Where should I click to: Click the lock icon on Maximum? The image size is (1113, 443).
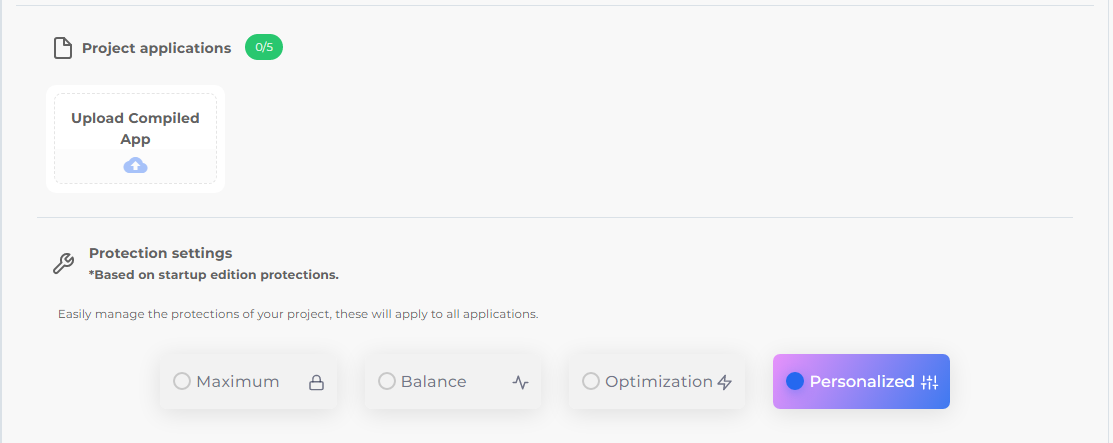coord(316,382)
